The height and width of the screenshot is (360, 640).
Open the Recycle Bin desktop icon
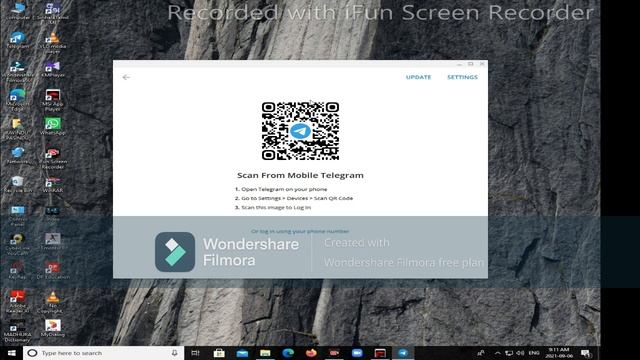click(18, 184)
